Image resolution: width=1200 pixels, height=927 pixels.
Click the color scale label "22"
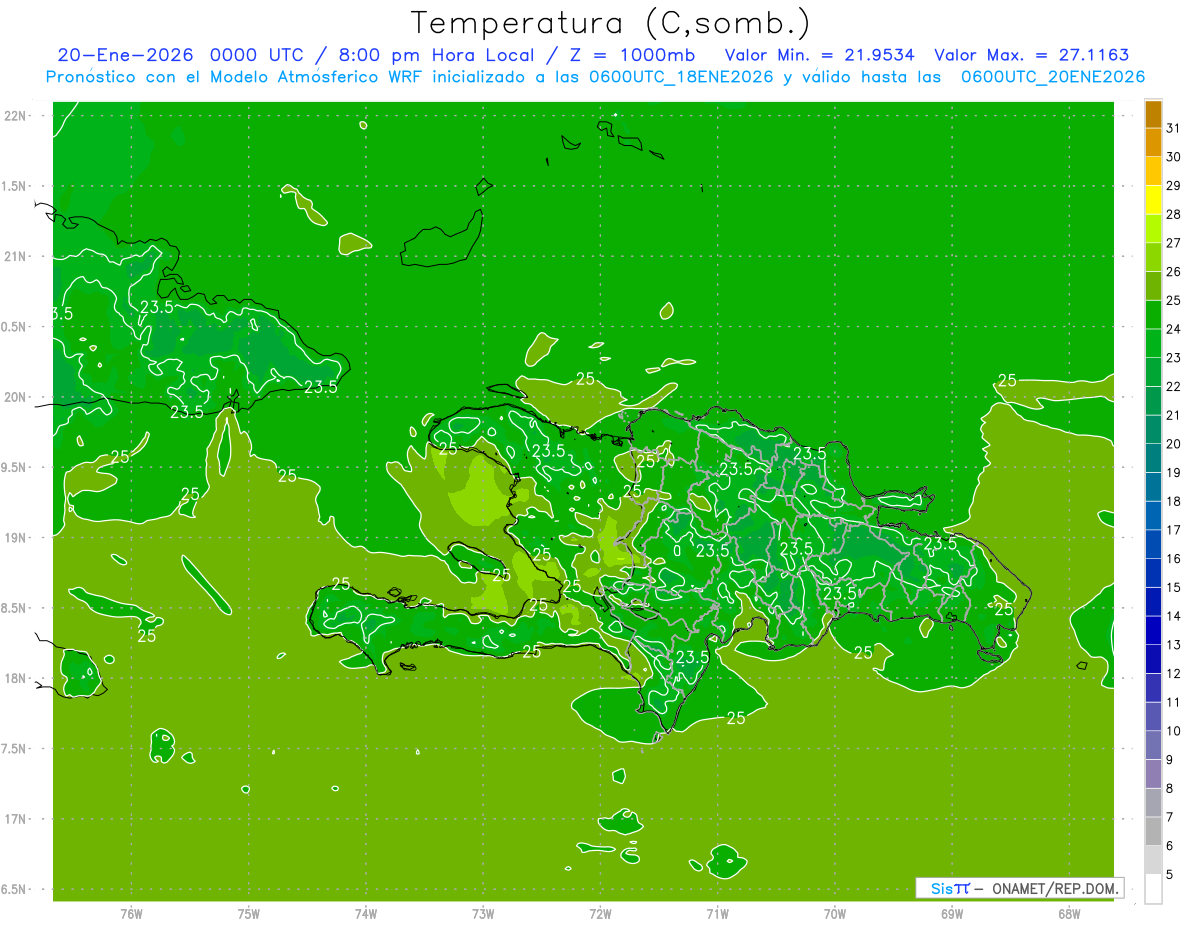pos(1174,386)
